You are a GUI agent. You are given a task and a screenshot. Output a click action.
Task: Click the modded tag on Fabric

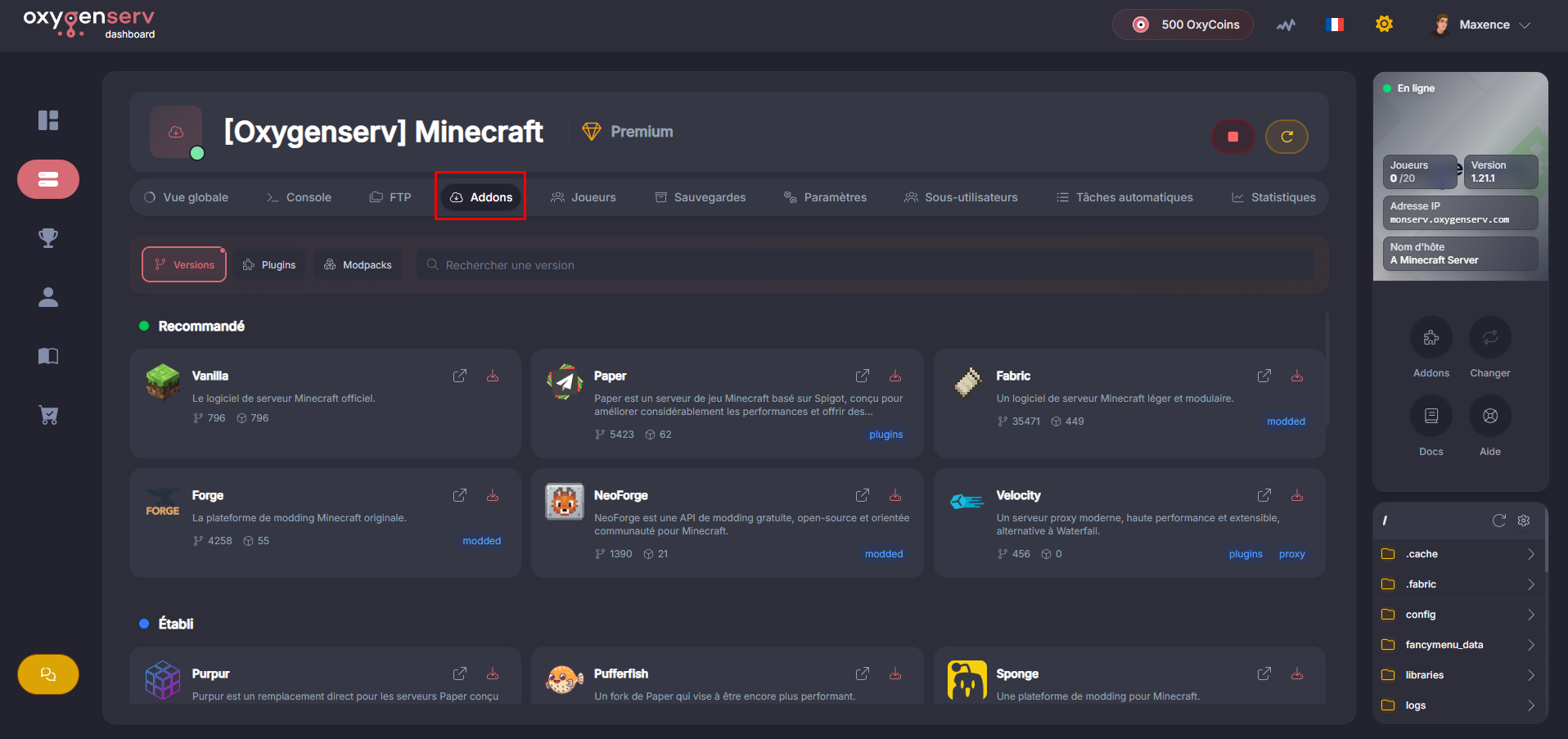tap(1286, 421)
